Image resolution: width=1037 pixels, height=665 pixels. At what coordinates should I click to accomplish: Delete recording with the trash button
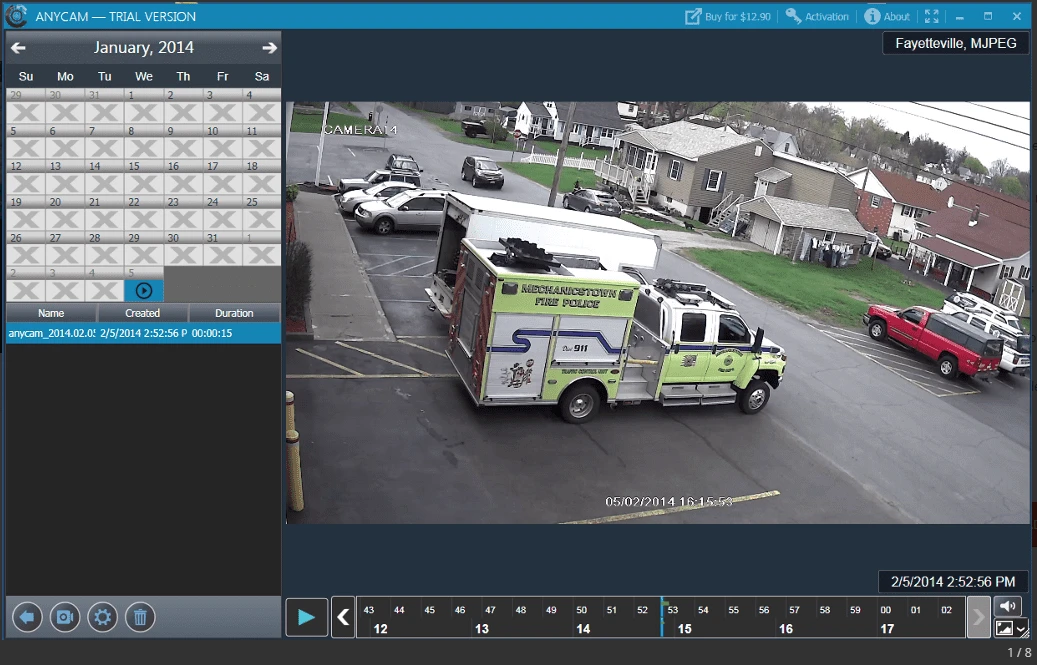click(x=140, y=617)
